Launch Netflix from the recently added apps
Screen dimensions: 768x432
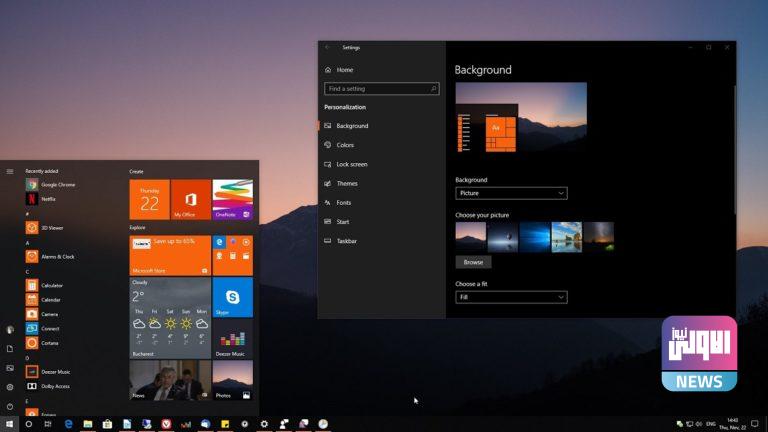click(48, 199)
